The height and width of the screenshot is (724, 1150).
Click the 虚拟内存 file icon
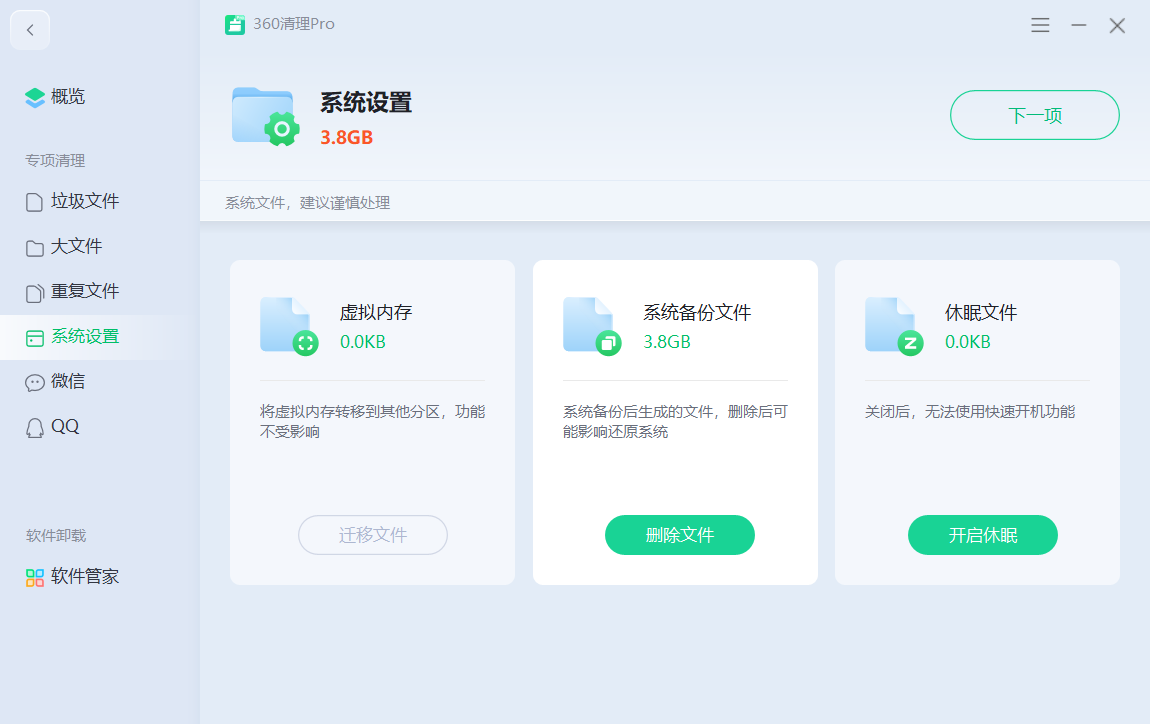pyautogui.click(x=288, y=326)
